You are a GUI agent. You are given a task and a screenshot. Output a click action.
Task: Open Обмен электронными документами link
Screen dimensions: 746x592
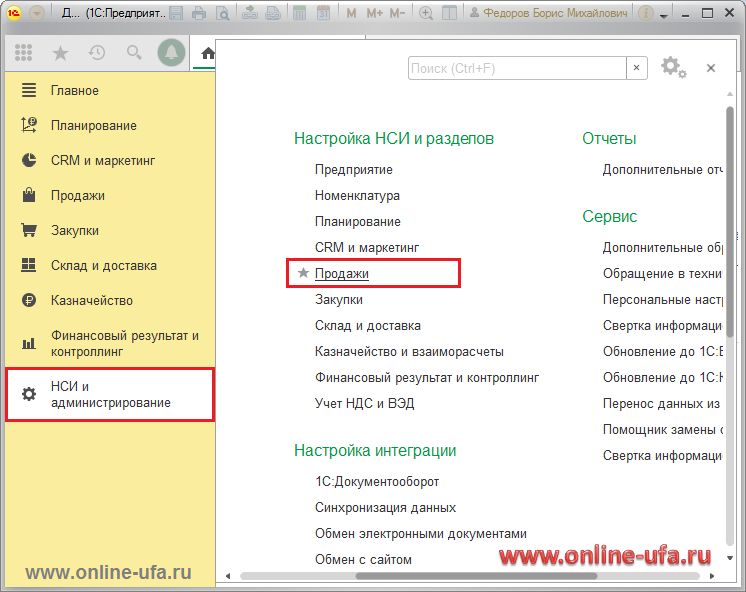pos(421,534)
